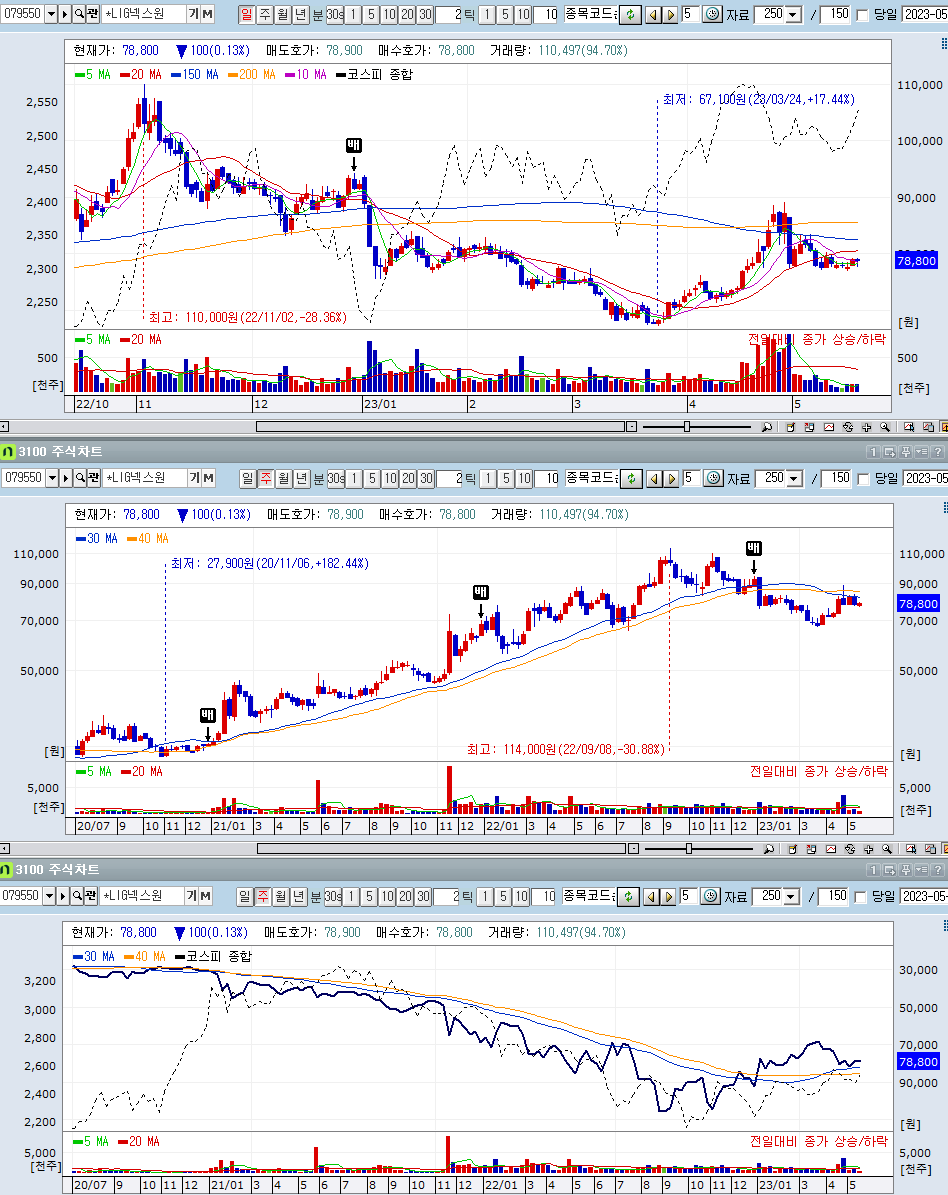Click the stock search magnifier in middle chart toolbar
Image resolution: width=948 pixels, height=1195 pixels.
tap(80, 478)
